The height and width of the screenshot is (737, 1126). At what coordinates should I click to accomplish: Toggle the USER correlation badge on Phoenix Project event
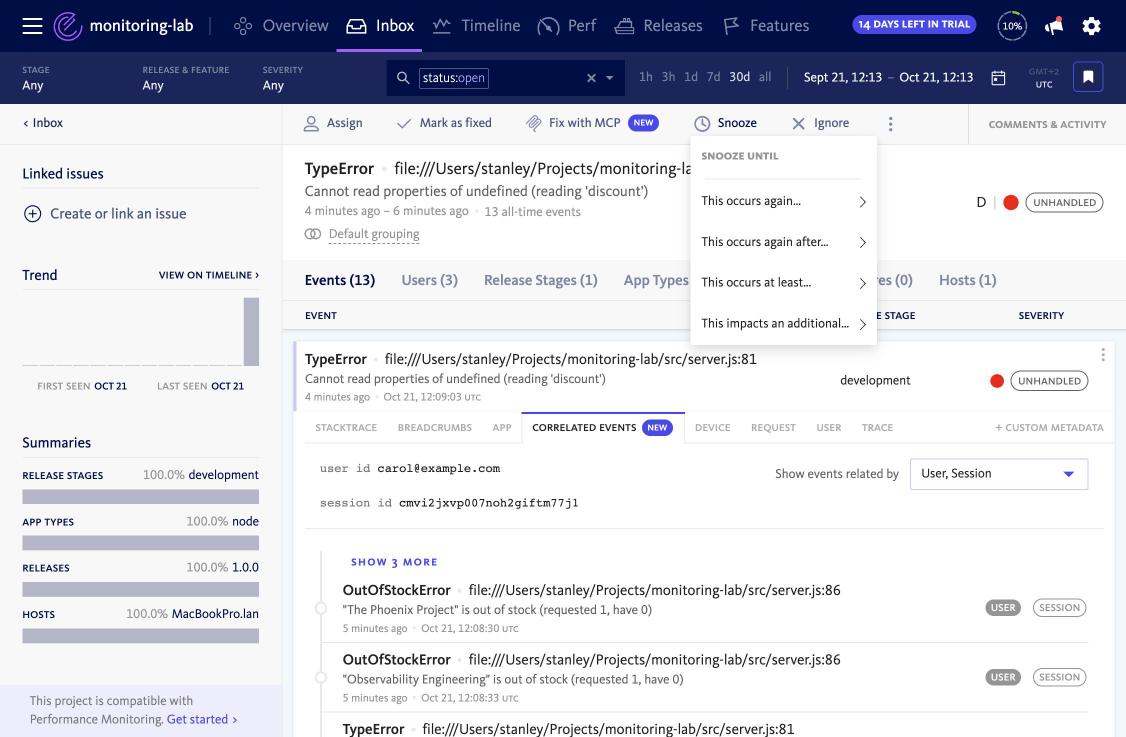(1002, 608)
